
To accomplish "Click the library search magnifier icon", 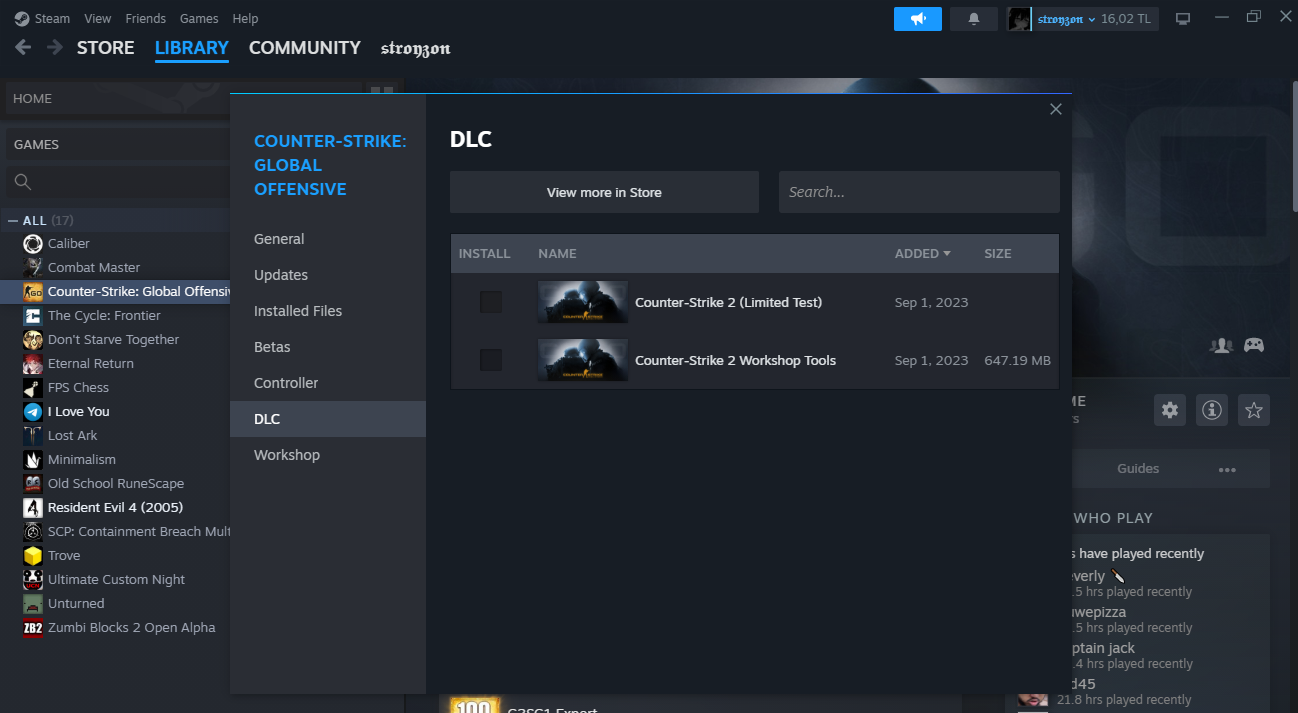I will point(23,182).
